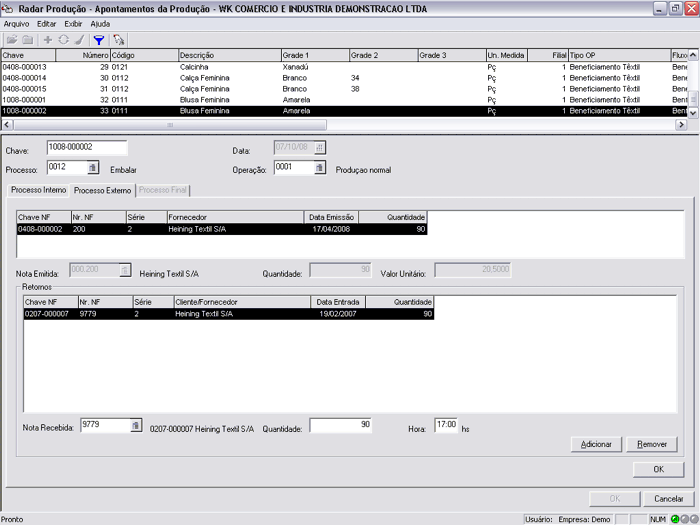Click into the Hora time field

coord(445,425)
